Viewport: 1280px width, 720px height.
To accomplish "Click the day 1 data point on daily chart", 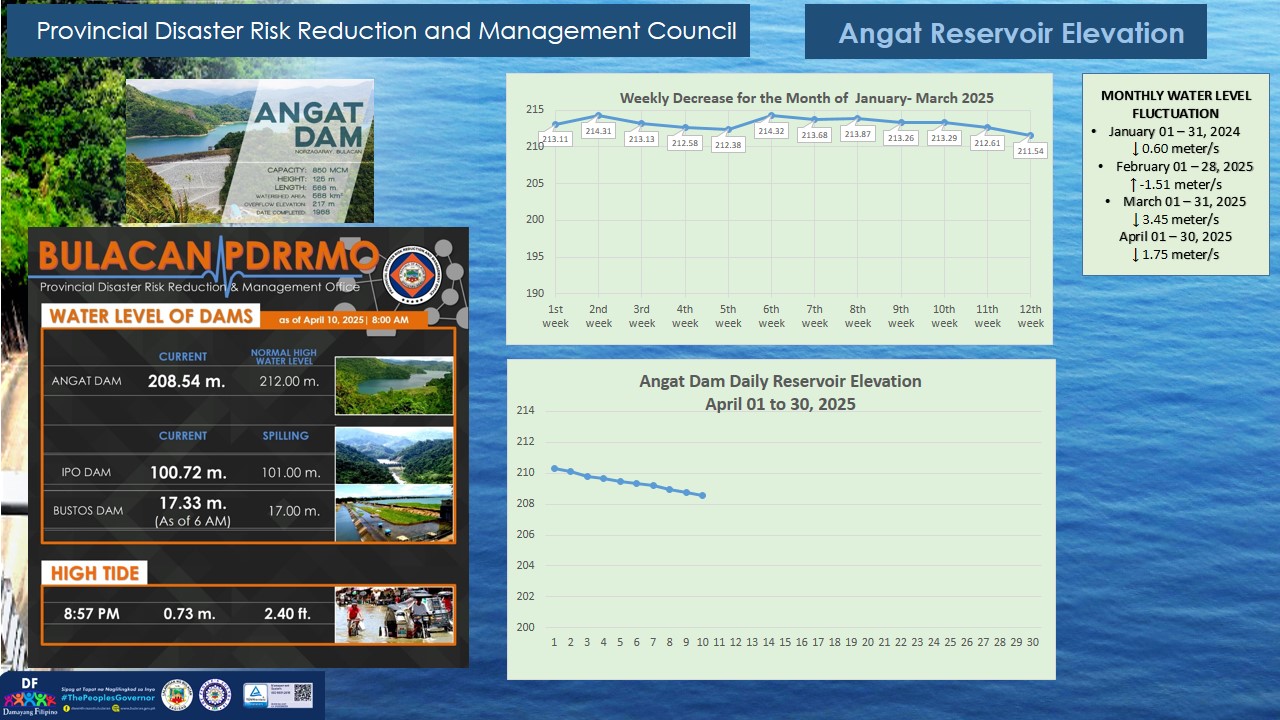I will (x=554, y=468).
